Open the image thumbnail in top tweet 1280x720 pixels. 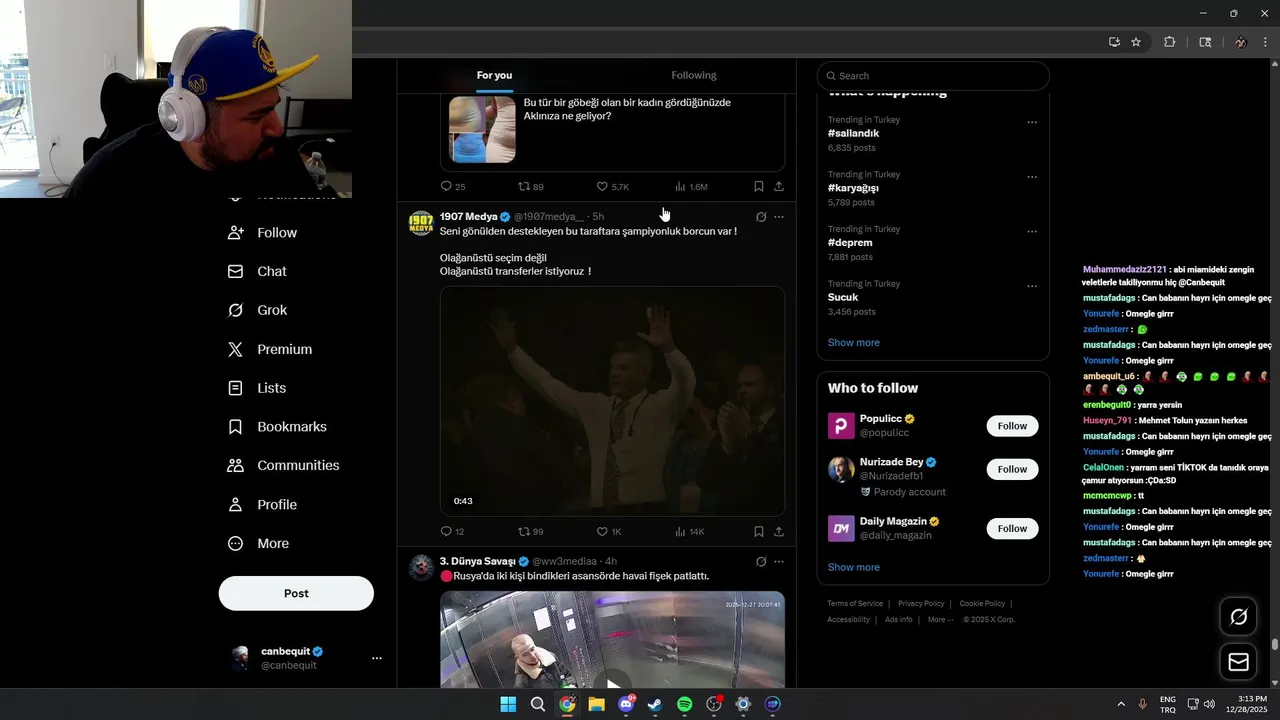tap(482, 129)
